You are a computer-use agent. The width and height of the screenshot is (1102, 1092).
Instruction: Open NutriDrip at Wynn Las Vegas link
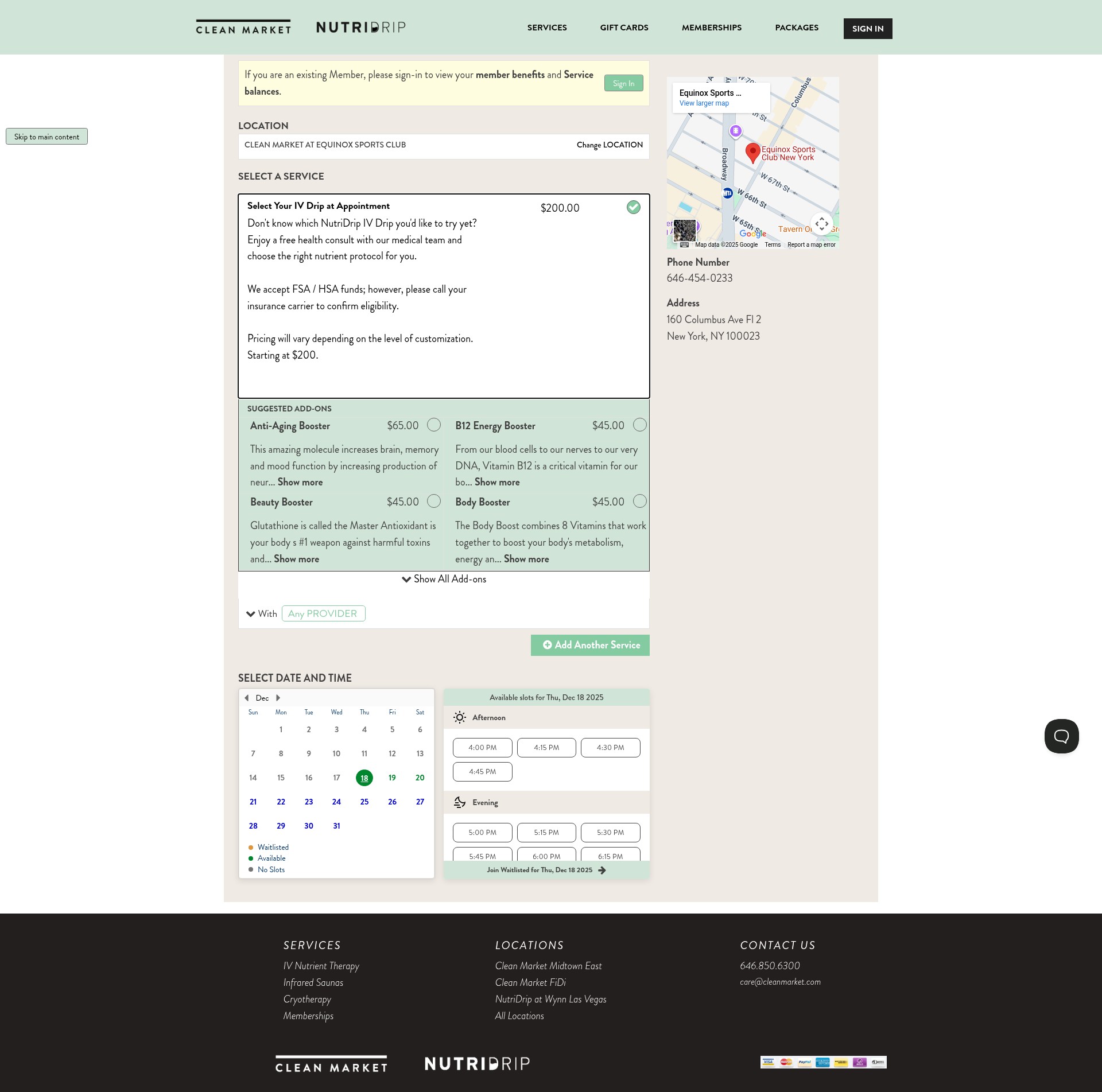[550, 1000]
